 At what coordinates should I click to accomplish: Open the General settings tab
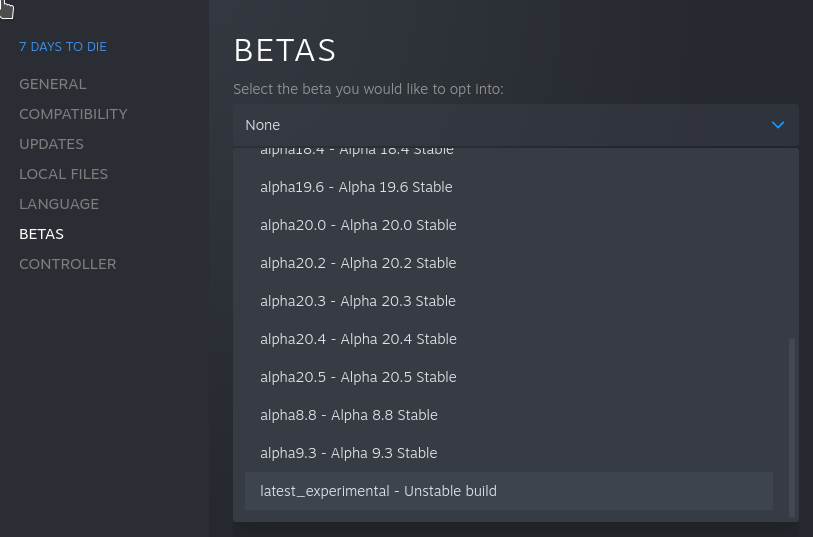[53, 84]
